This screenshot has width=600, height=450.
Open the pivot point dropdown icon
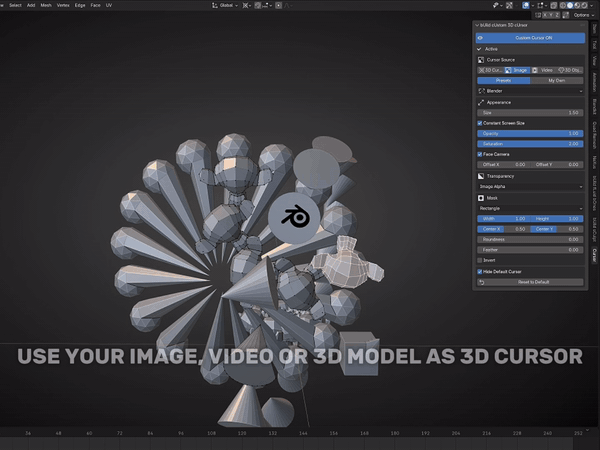[x=245, y=5]
